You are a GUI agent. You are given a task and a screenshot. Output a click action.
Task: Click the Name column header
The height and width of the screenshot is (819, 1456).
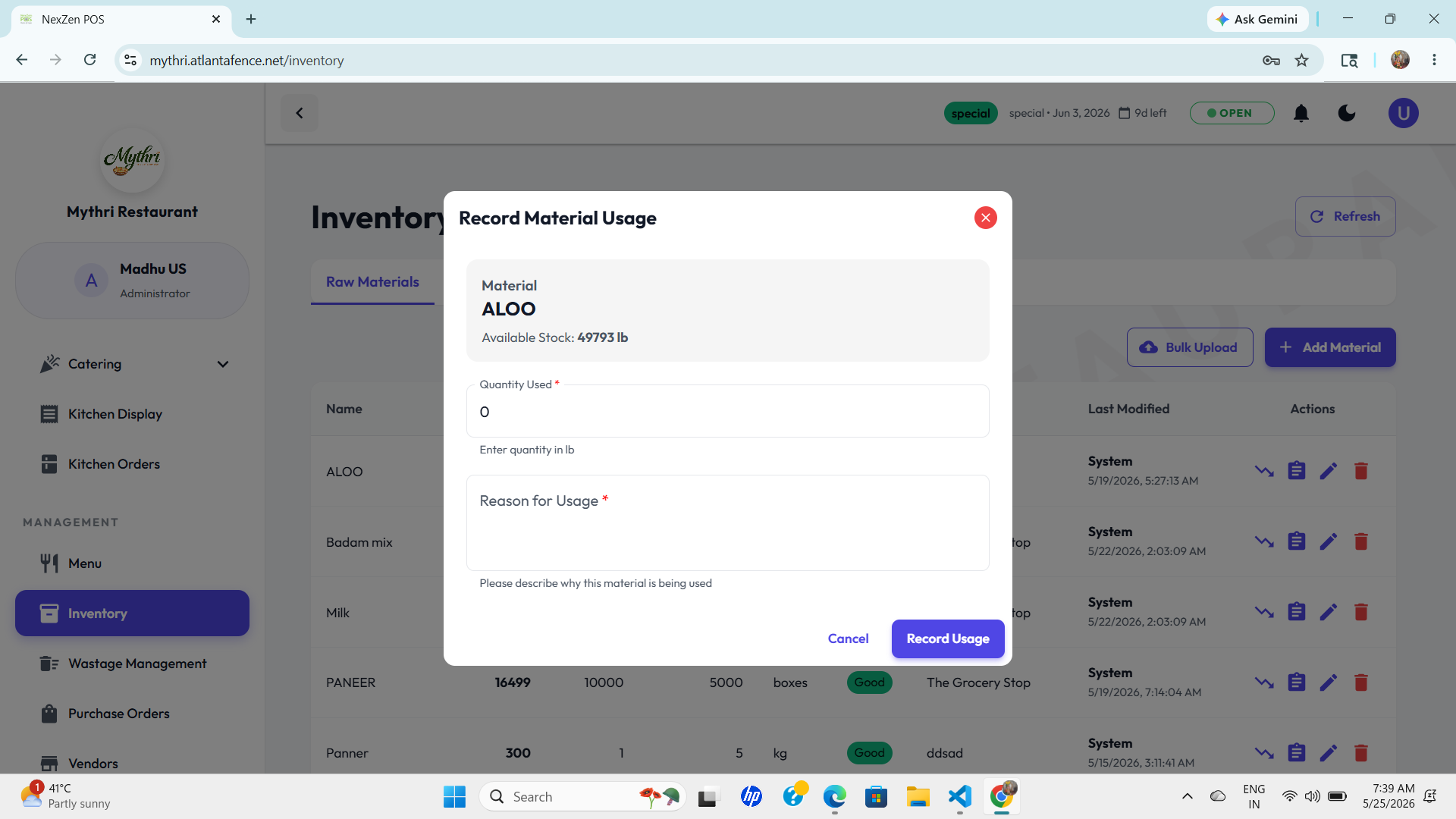tap(344, 409)
